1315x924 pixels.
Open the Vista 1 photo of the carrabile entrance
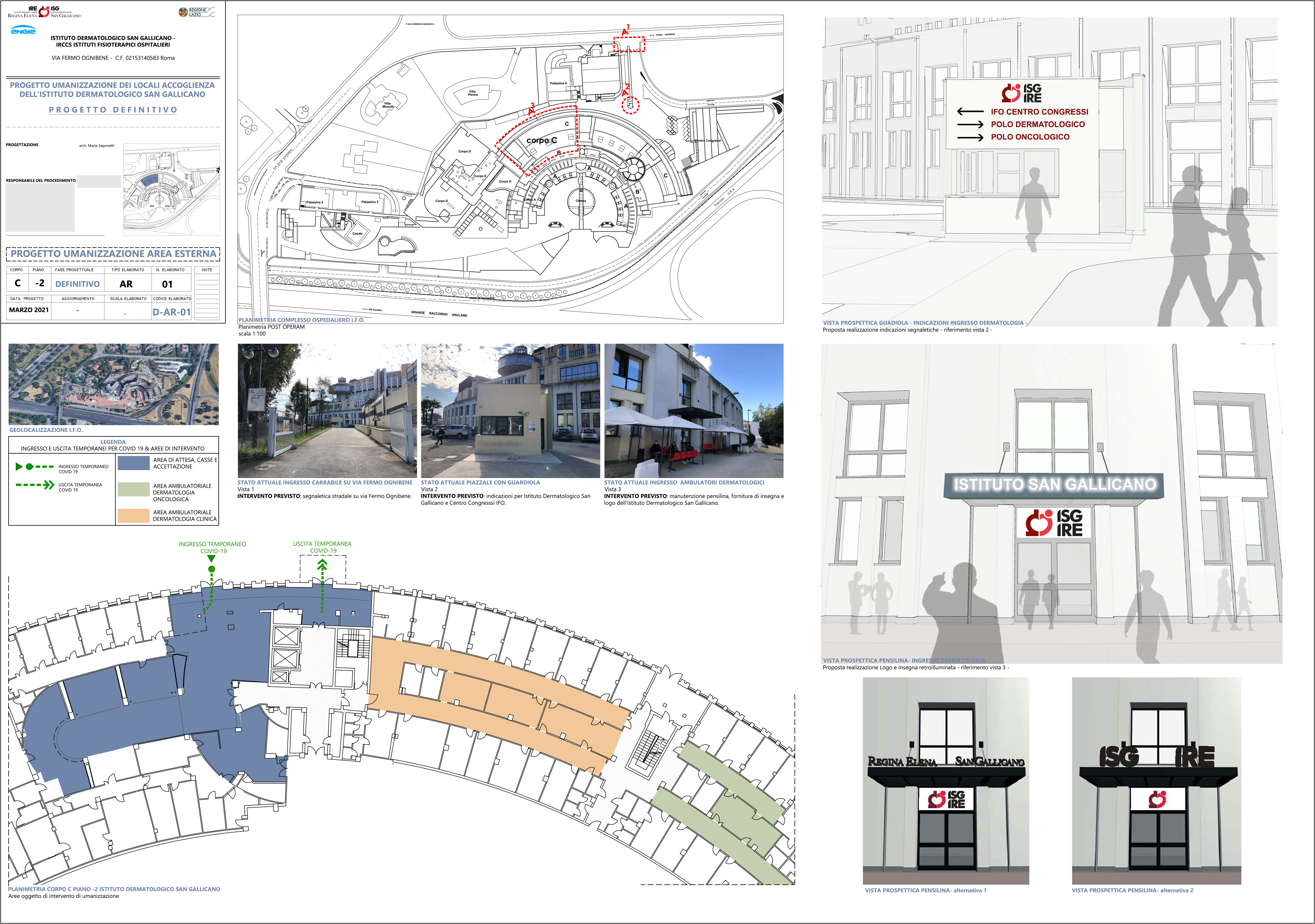(327, 410)
